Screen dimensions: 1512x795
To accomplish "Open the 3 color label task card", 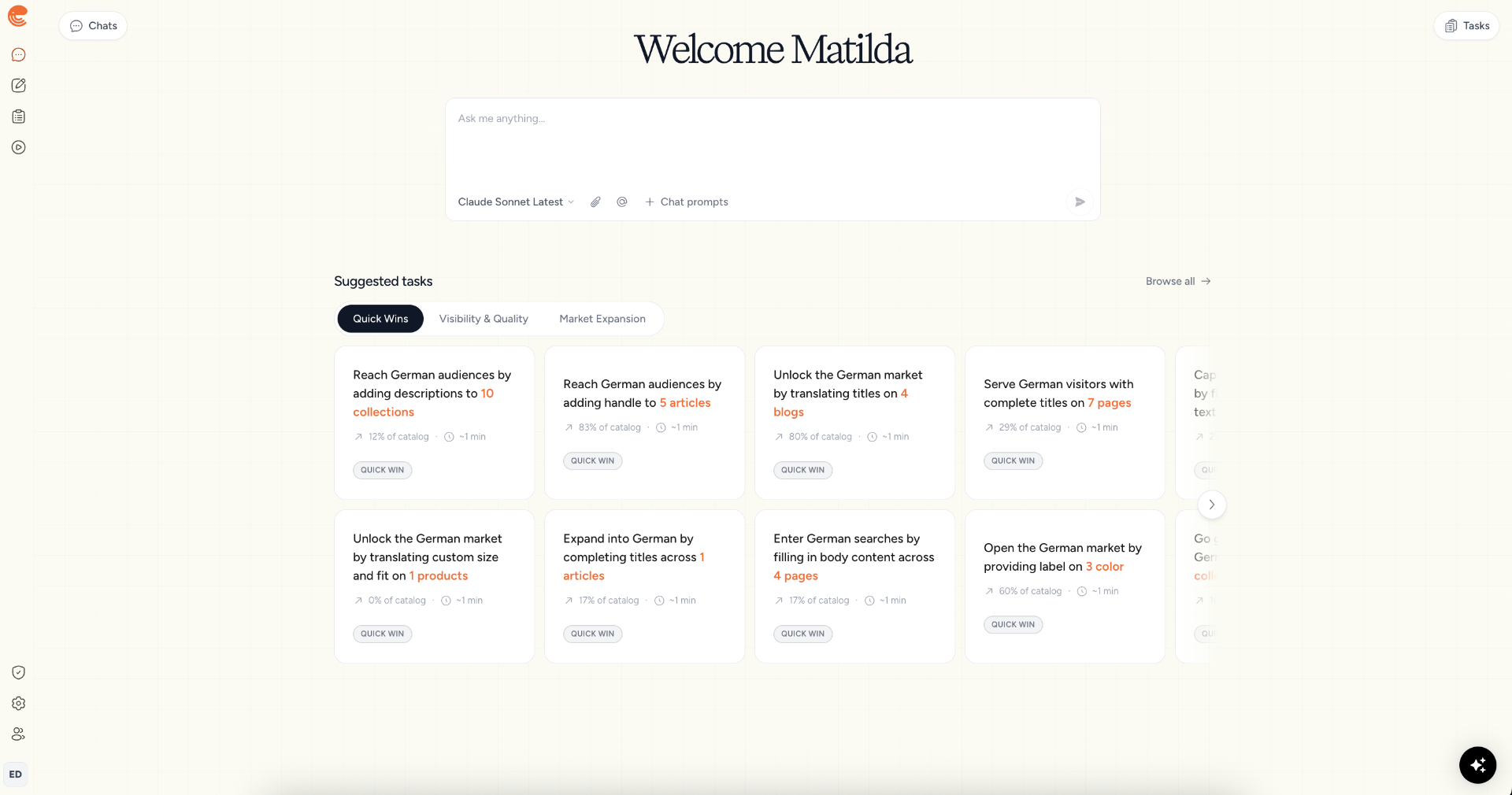I will [x=1065, y=586].
